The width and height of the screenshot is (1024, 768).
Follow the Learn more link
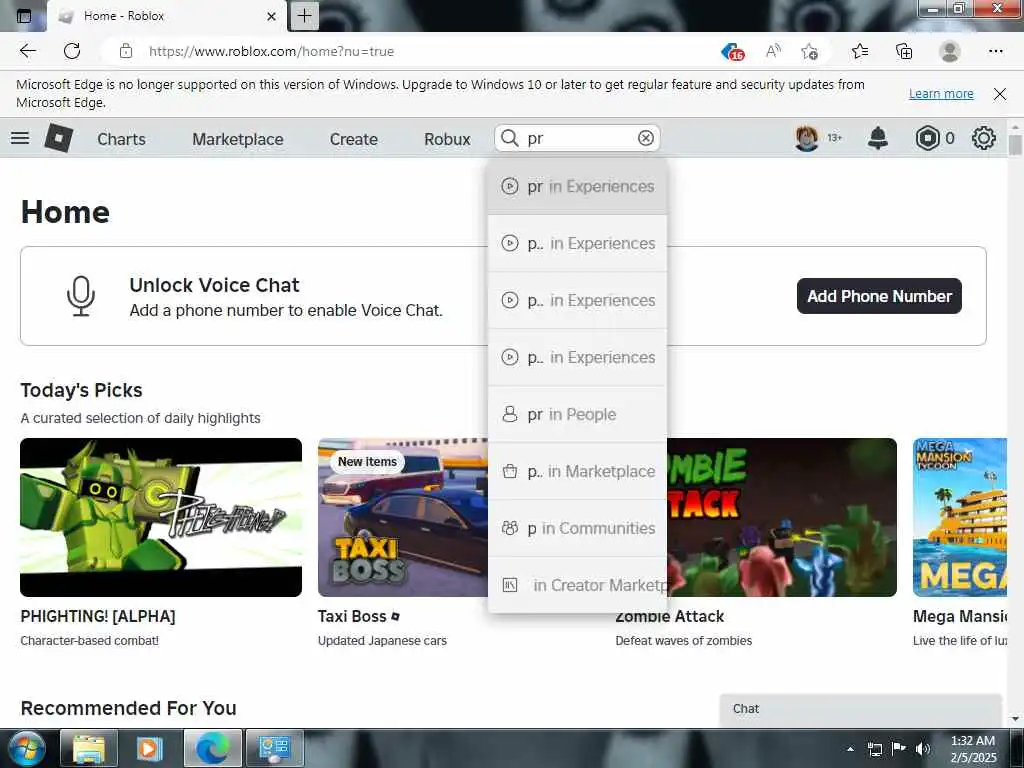click(x=941, y=93)
